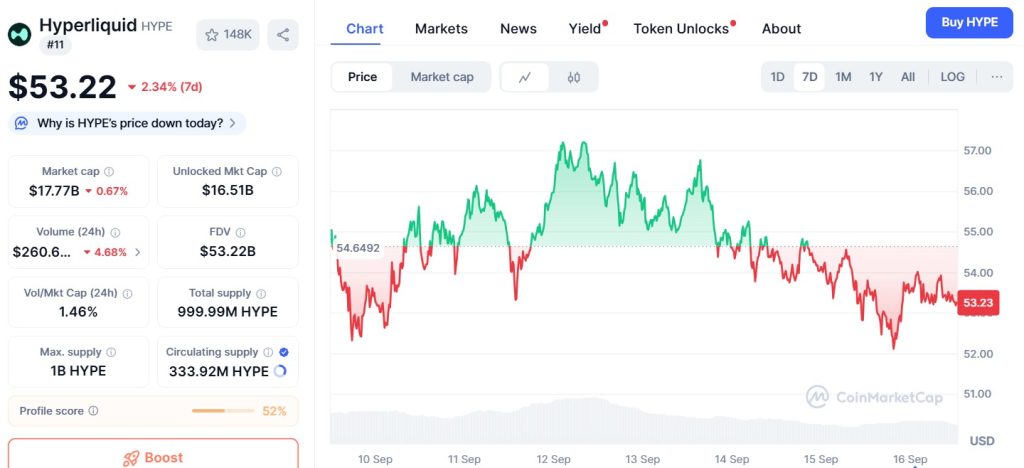Toggle chart to Price view
1024x468 pixels.
362,77
